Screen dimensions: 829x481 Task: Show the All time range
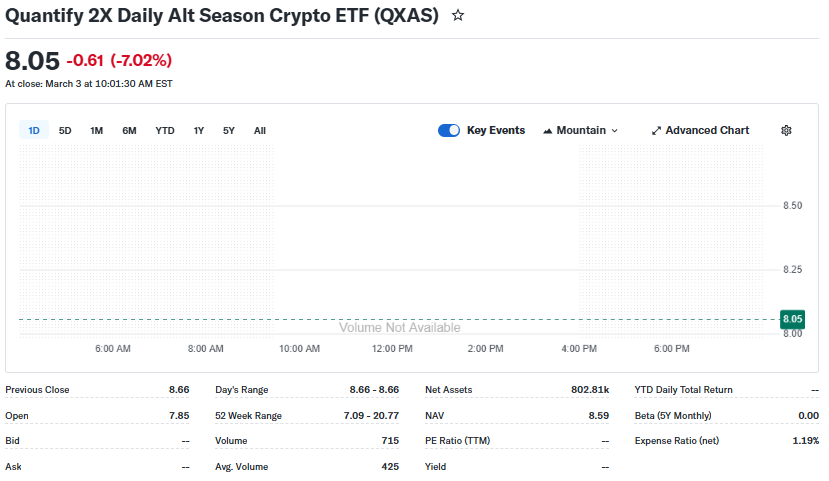(260, 130)
